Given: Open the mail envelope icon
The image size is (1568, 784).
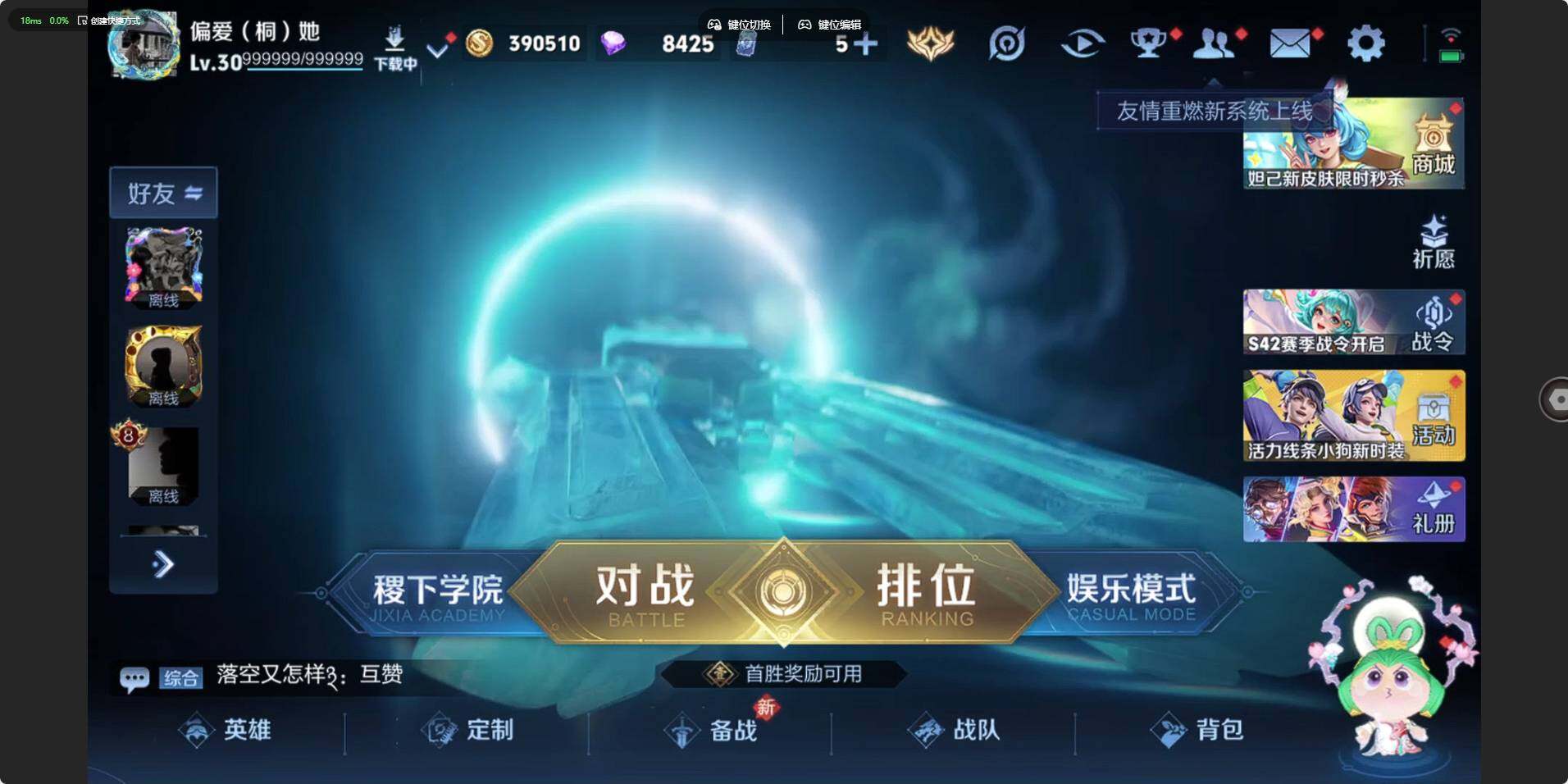Looking at the screenshot, I should pyautogui.click(x=1290, y=43).
